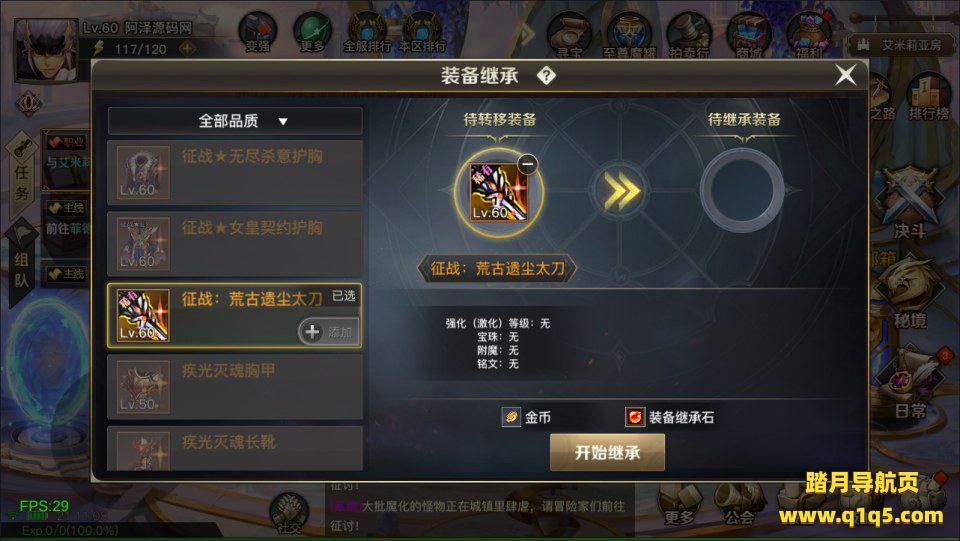Open 日常 daily quests icon
This screenshot has height=541, width=960.
pos(912,382)
